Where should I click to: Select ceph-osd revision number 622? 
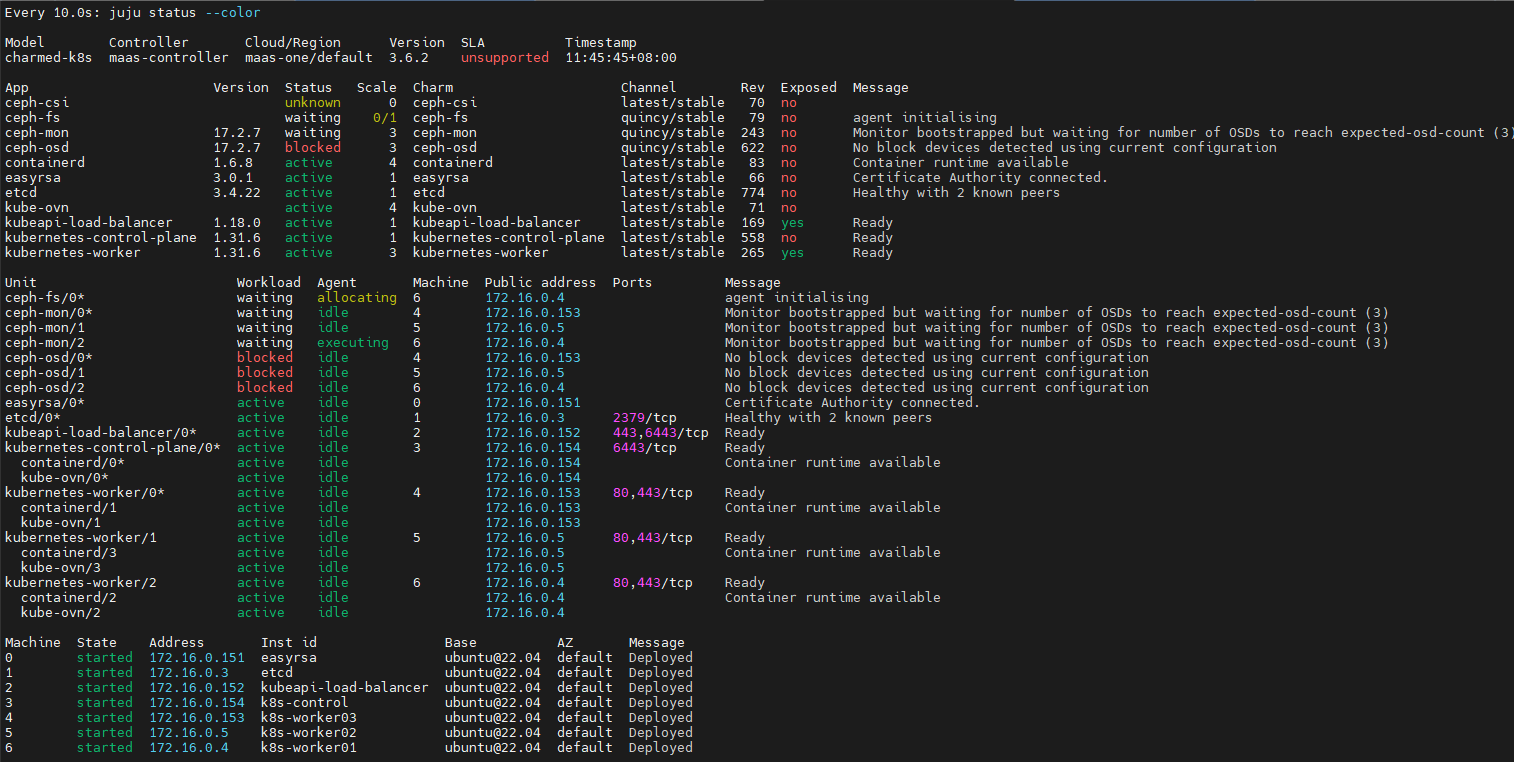753,147
